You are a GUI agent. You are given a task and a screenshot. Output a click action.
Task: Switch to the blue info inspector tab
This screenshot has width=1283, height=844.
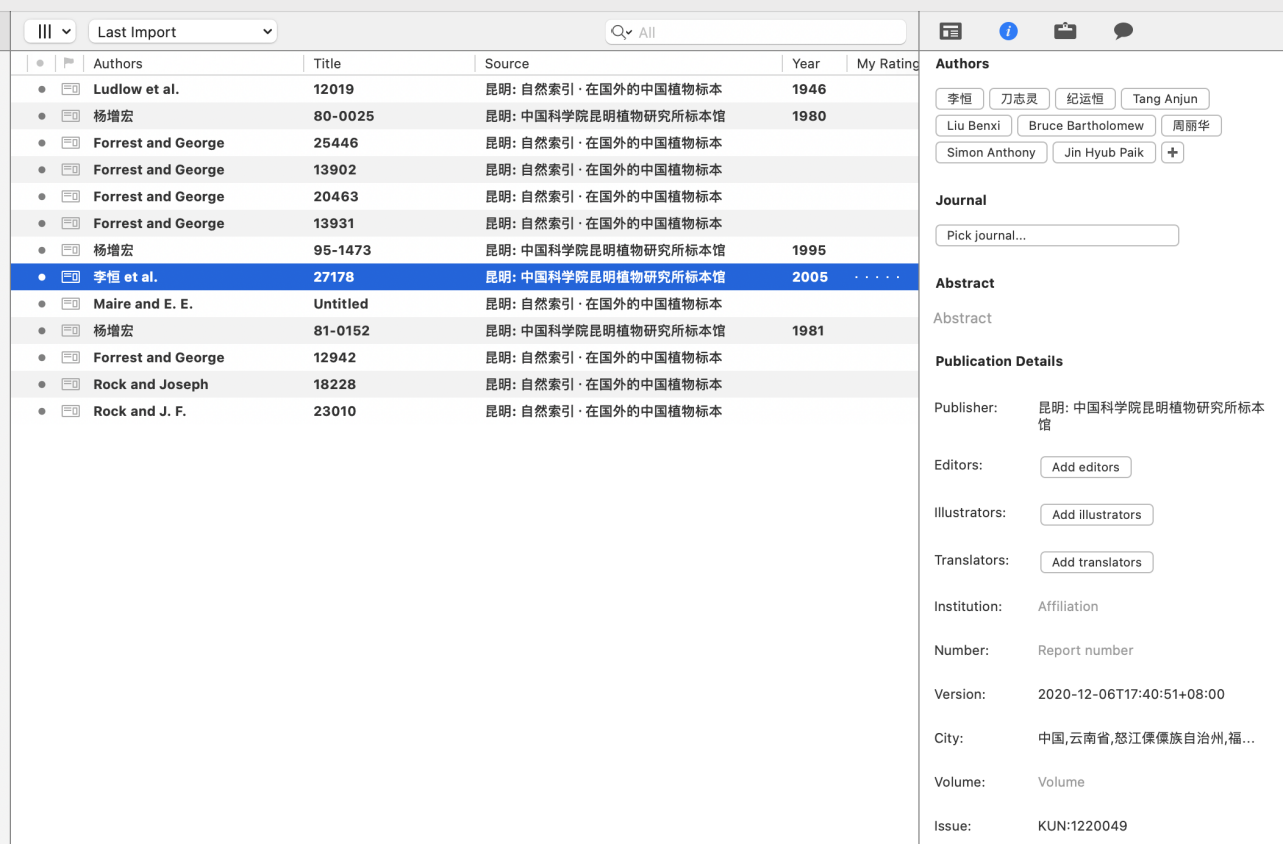[1008, 31]
